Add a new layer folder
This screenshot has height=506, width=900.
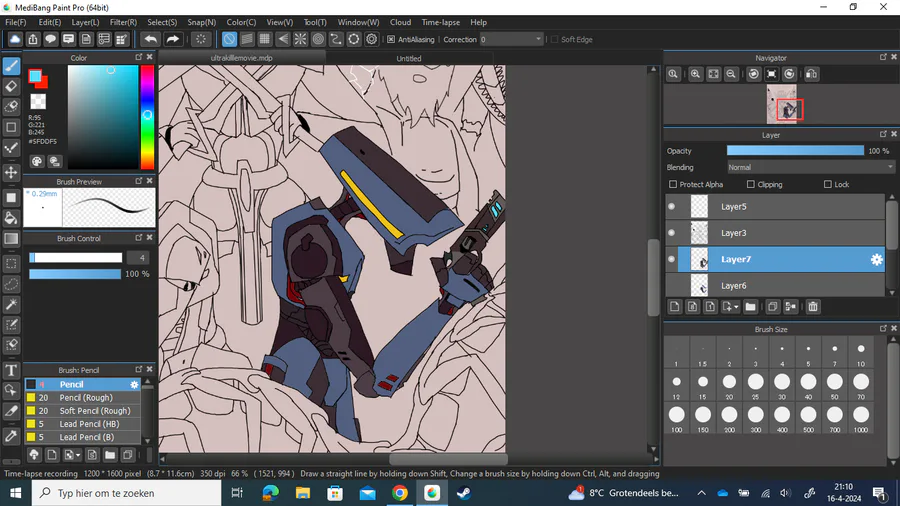[x=750, y=307]
